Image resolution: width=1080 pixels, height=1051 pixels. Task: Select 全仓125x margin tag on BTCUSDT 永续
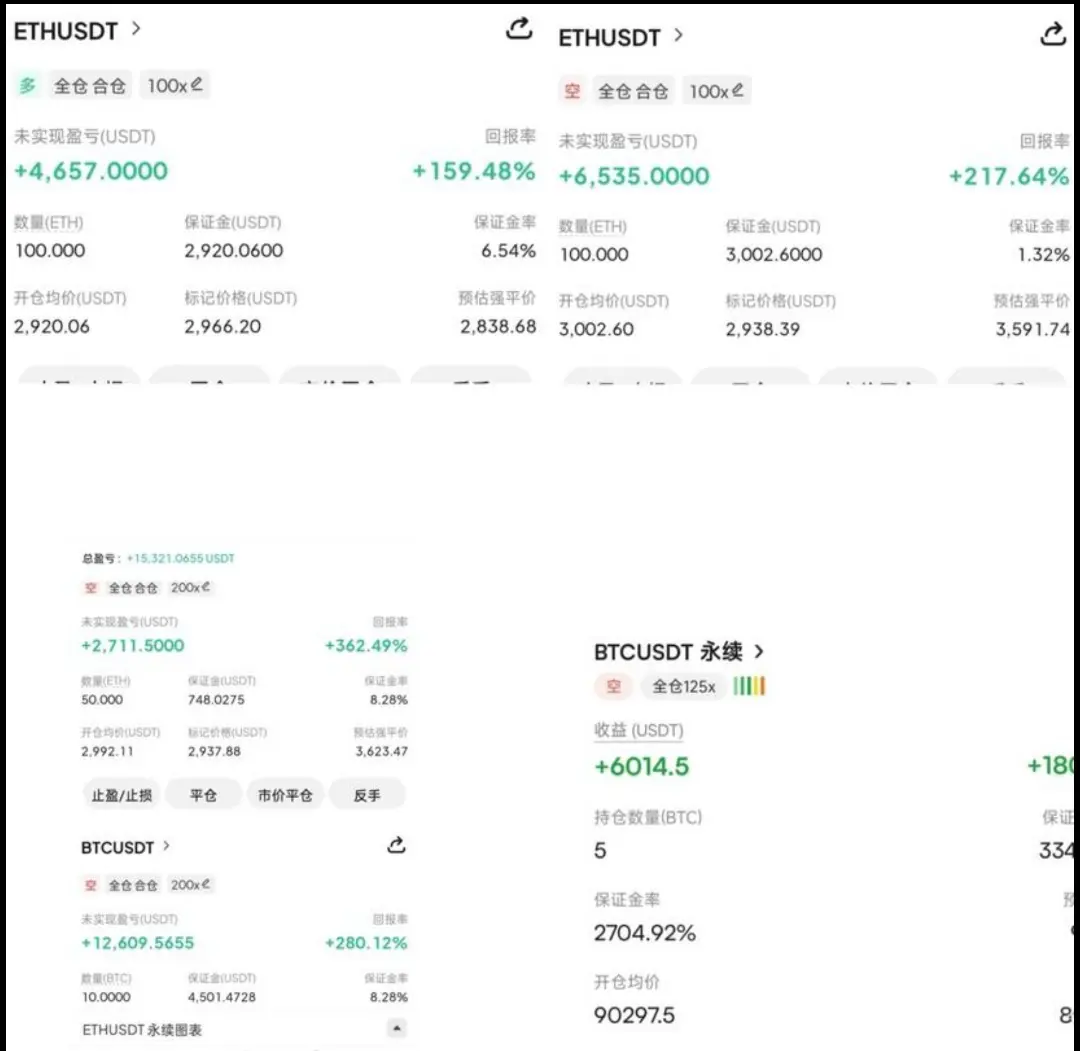pyautogui.click(x=684, y=686)
